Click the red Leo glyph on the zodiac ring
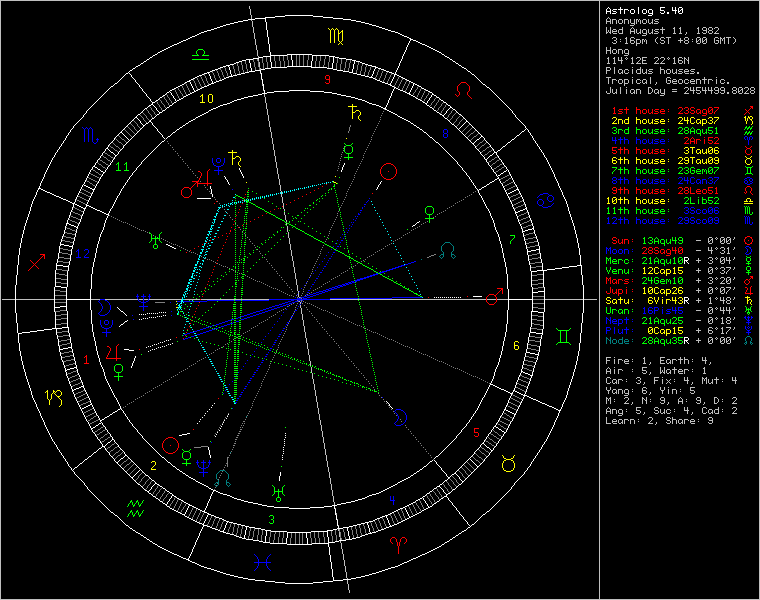 (463, 91)
